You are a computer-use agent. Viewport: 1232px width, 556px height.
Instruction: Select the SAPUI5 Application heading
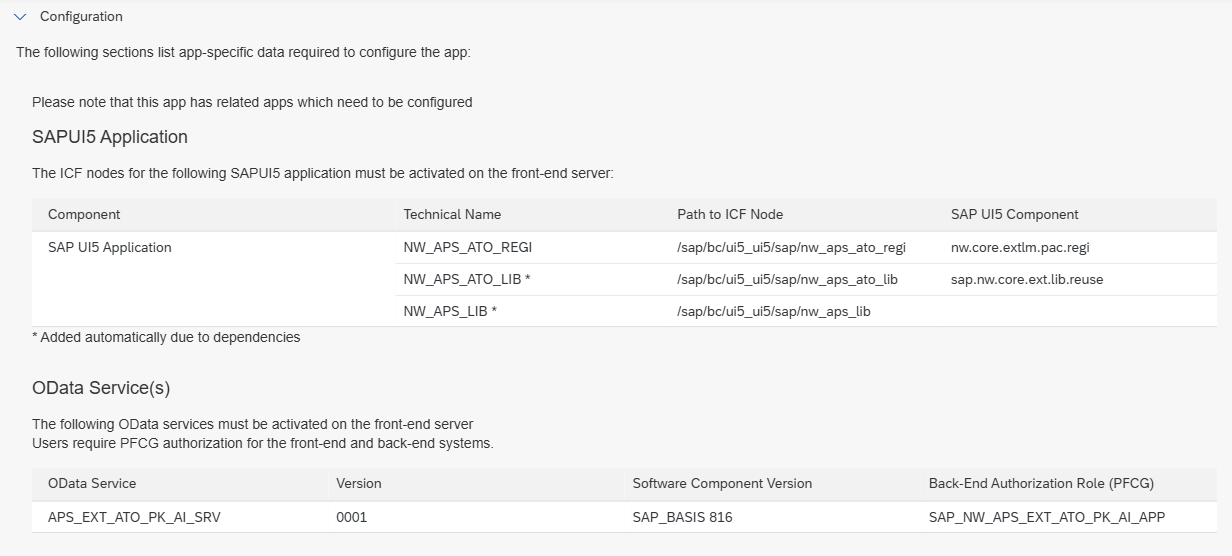coord(110,137)
